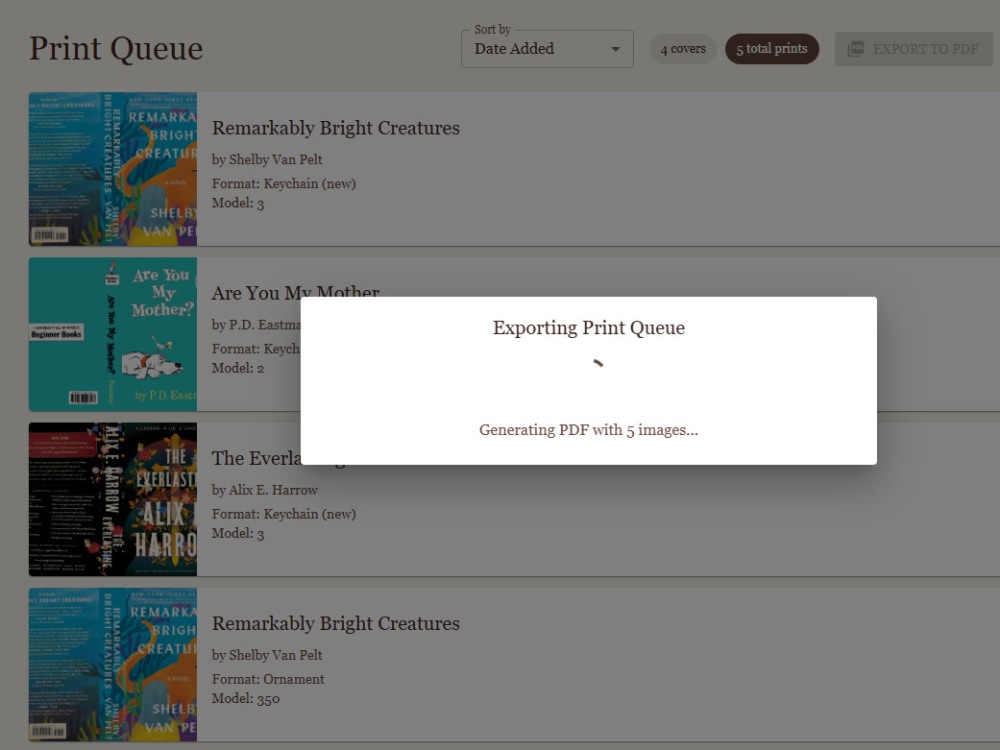Click the Remarkably Bright Creatures title above Keychain format
Viewport: 1000px width, 750px height.
pos(335,128)
